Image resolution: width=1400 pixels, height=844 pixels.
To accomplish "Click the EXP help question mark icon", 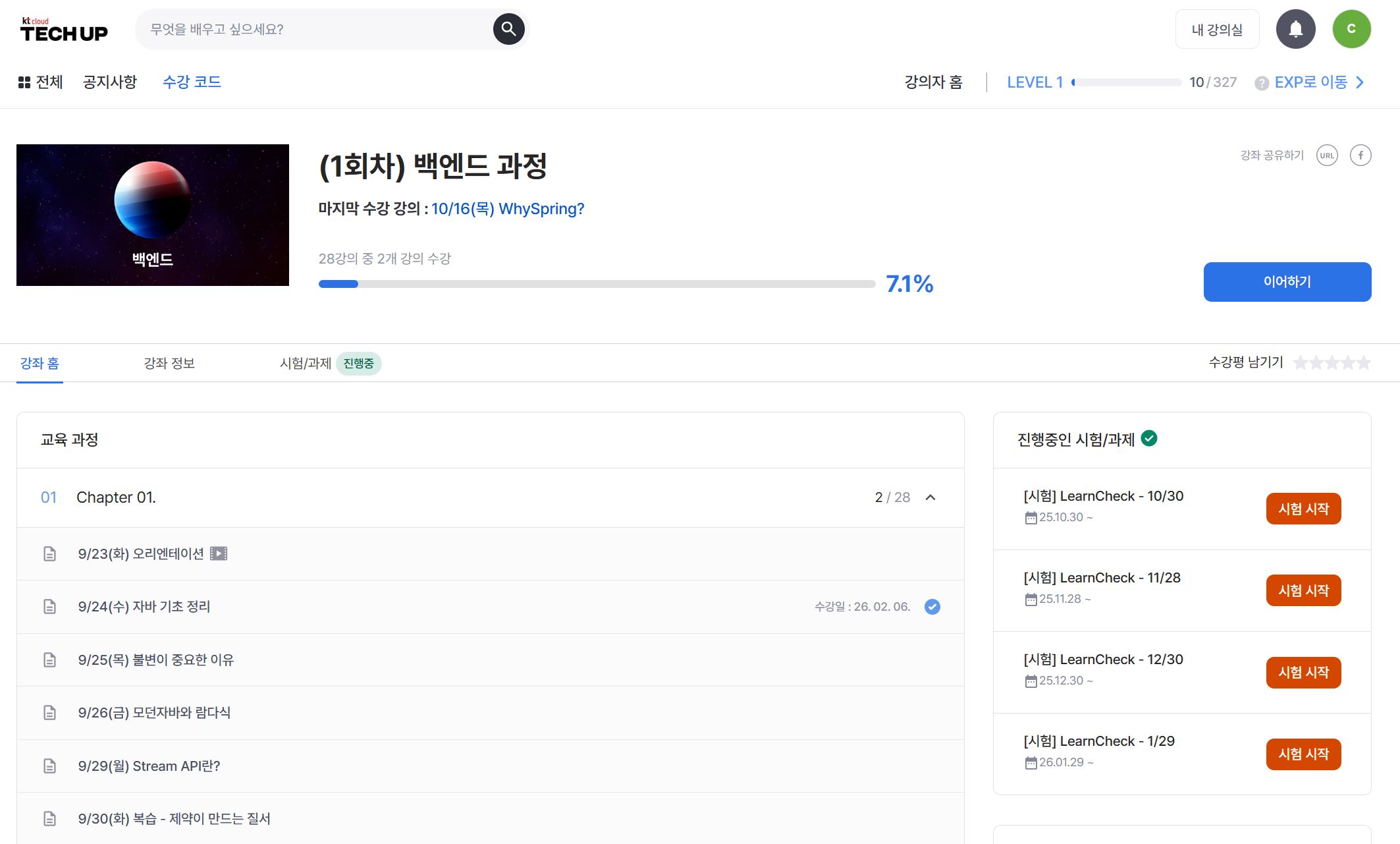I will (1261, 83).
